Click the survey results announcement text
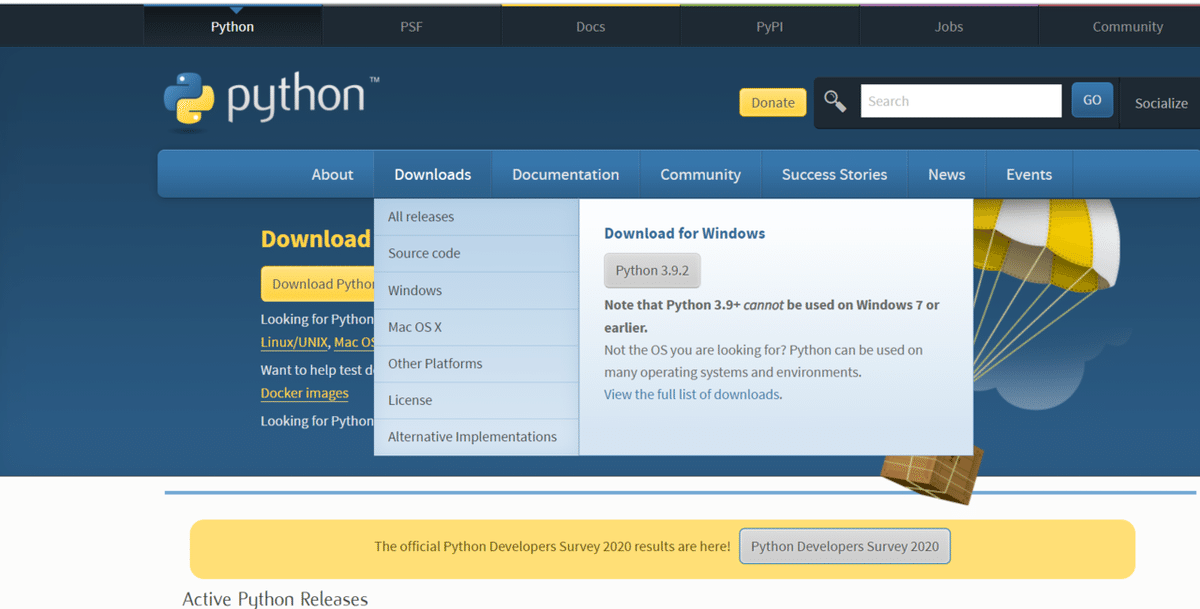 tap(552, 547)
